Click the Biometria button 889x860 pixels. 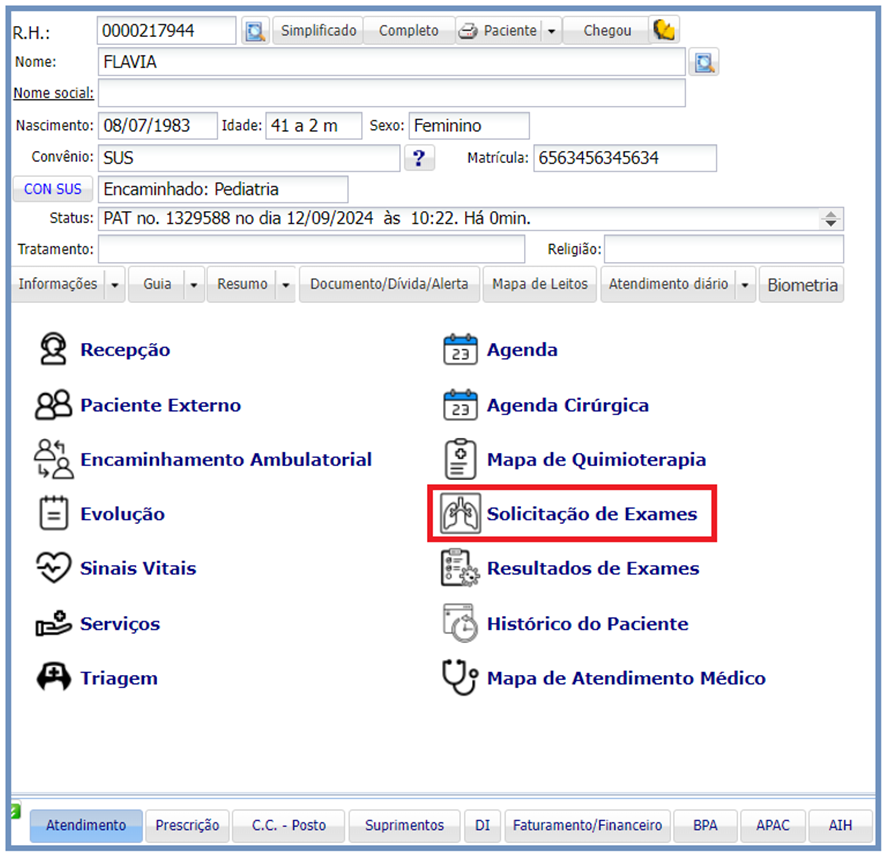(x=802, y=285)
